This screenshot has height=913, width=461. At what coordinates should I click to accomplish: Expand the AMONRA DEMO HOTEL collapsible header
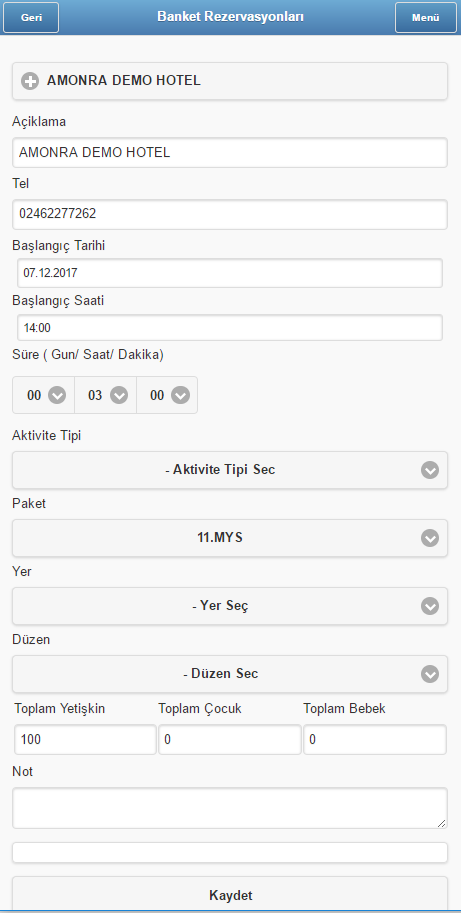pyautogui.click(x=230, y=81)
